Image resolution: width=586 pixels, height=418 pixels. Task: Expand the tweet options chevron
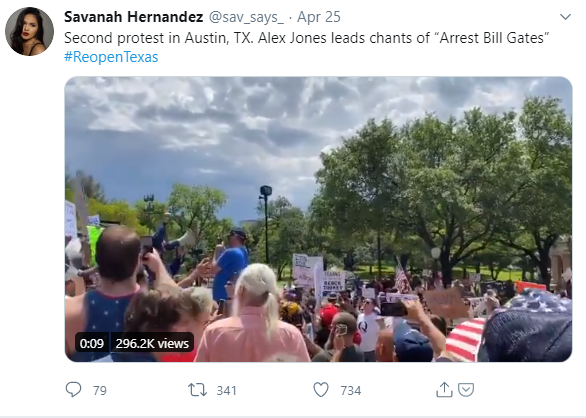click(x=565, y=16)
